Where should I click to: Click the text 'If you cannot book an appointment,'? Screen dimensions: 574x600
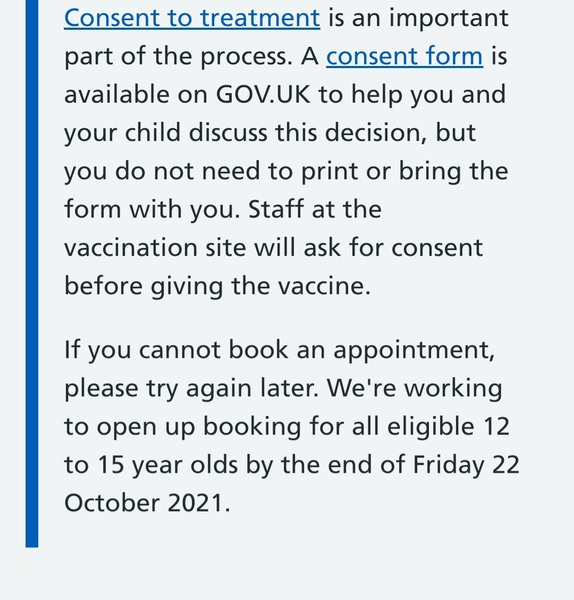click(280, 350)
